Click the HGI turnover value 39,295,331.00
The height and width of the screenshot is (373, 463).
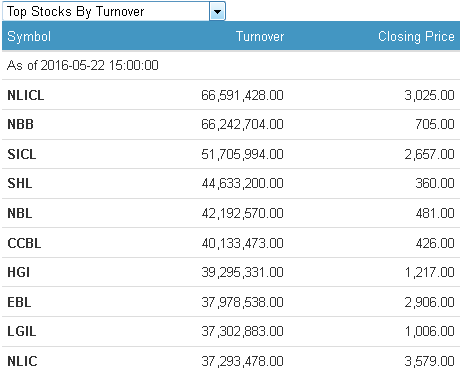click(242, 272)
